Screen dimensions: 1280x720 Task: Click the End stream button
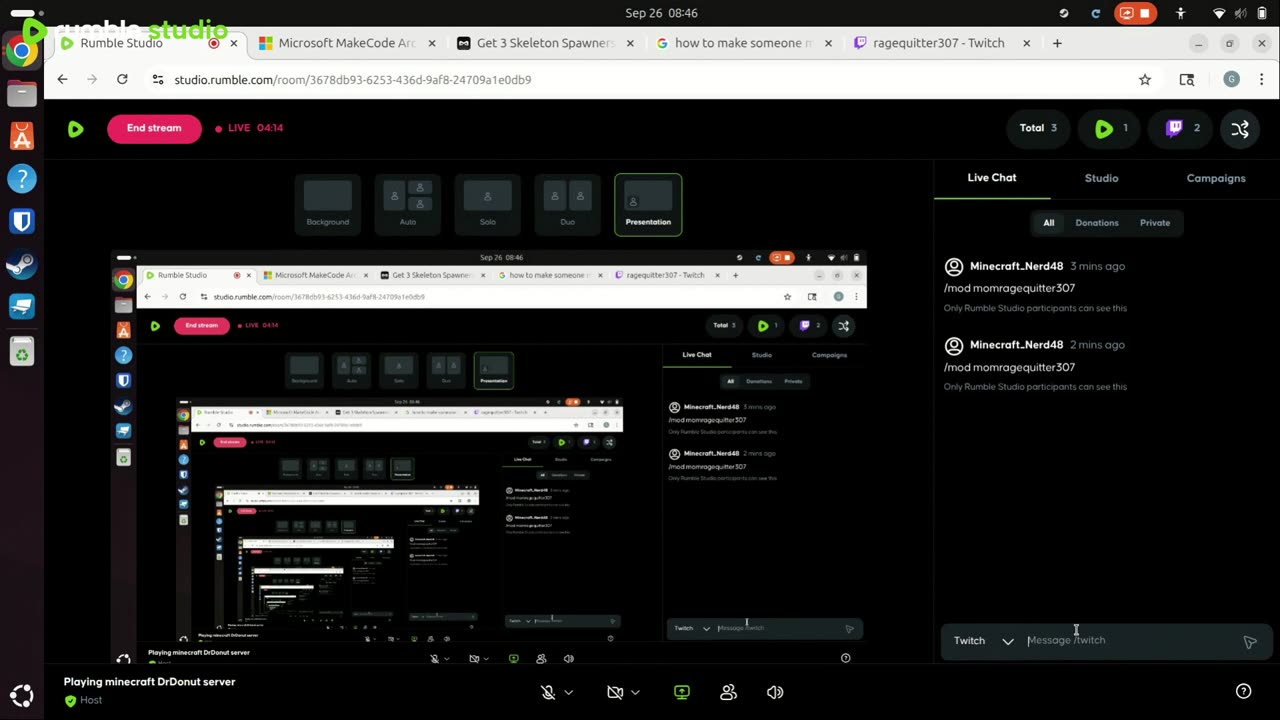coord(154,128)
